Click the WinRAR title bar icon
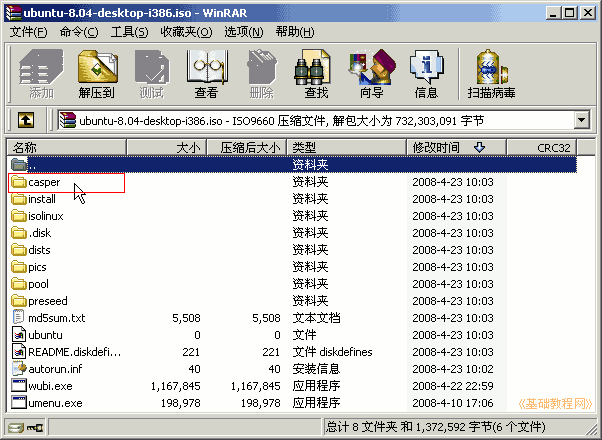Viewport: 602px width, 440px height. [13, 13]
